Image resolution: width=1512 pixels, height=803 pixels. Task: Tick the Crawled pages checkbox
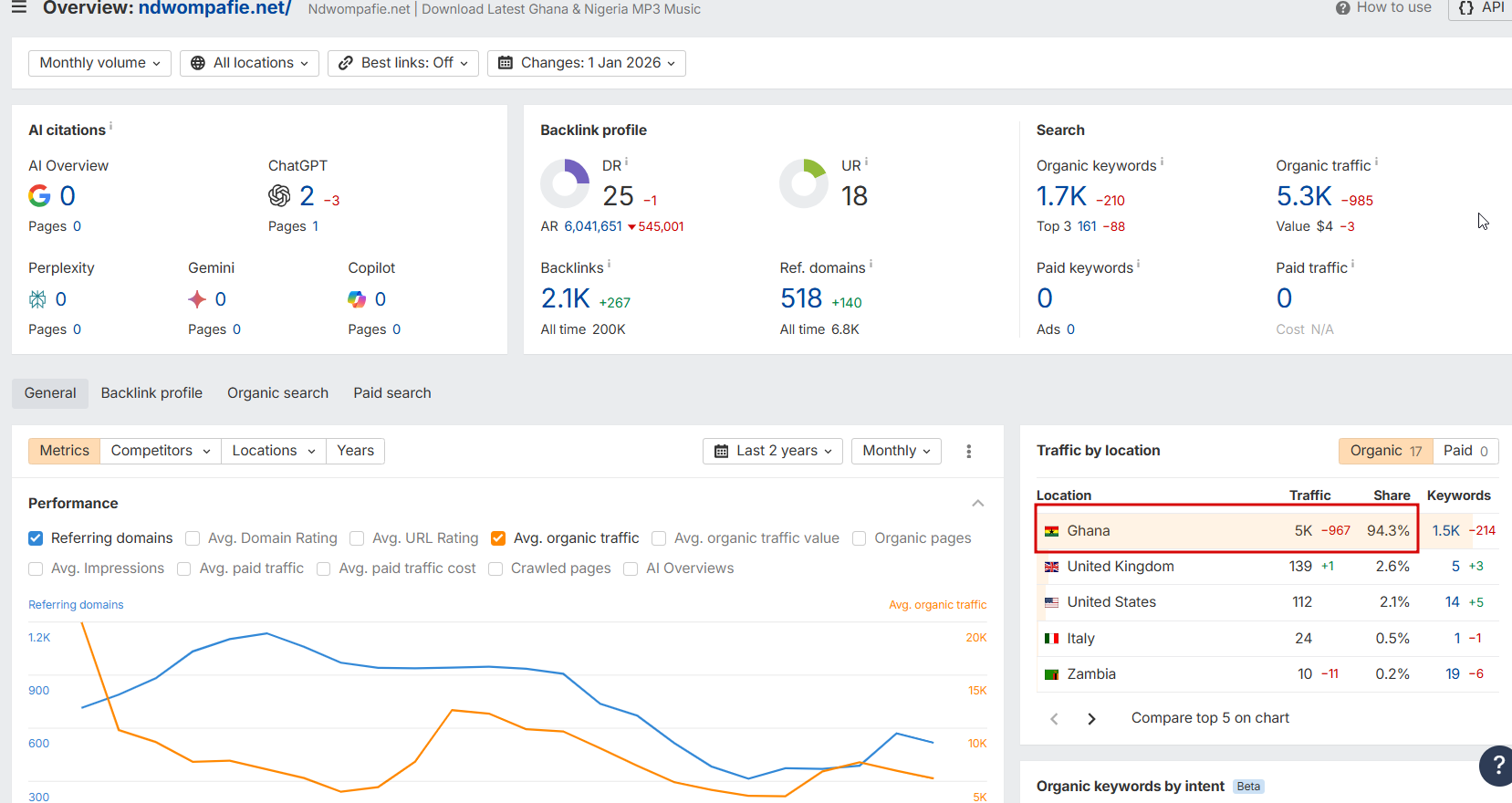pyautogui.click(x=495, y=568)
